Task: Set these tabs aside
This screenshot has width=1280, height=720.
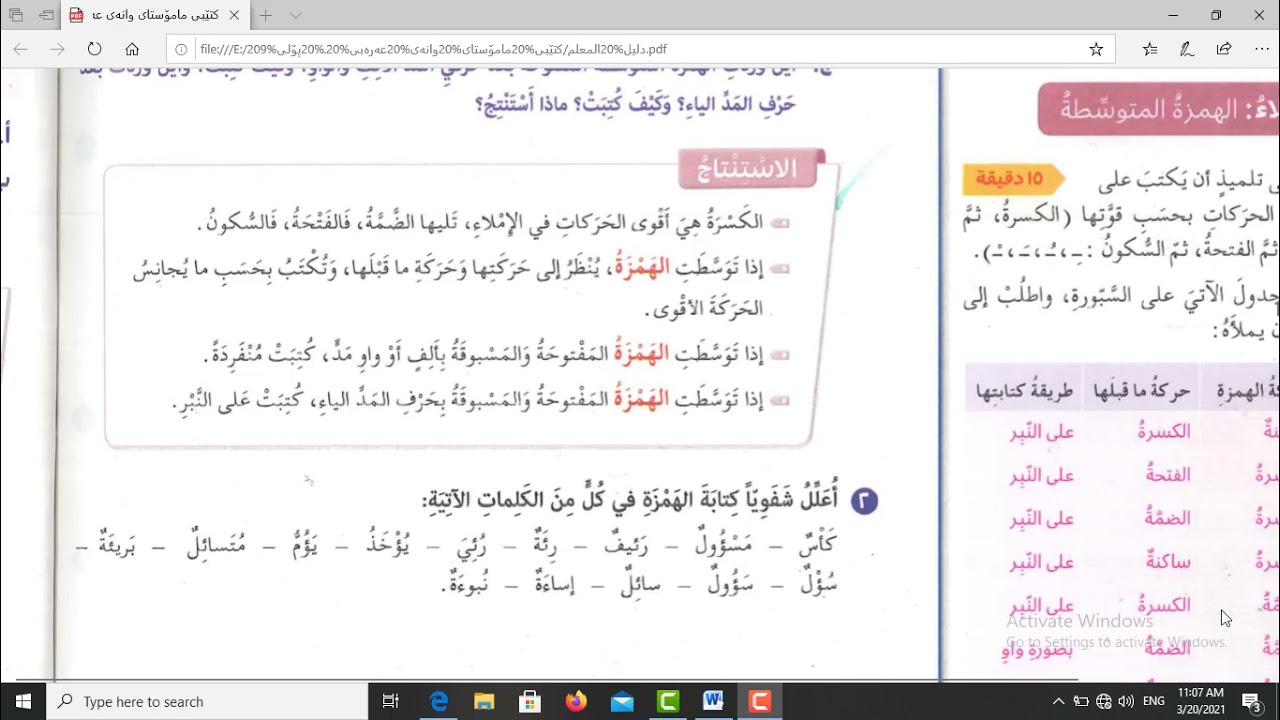Action: (x=46, y=16)
